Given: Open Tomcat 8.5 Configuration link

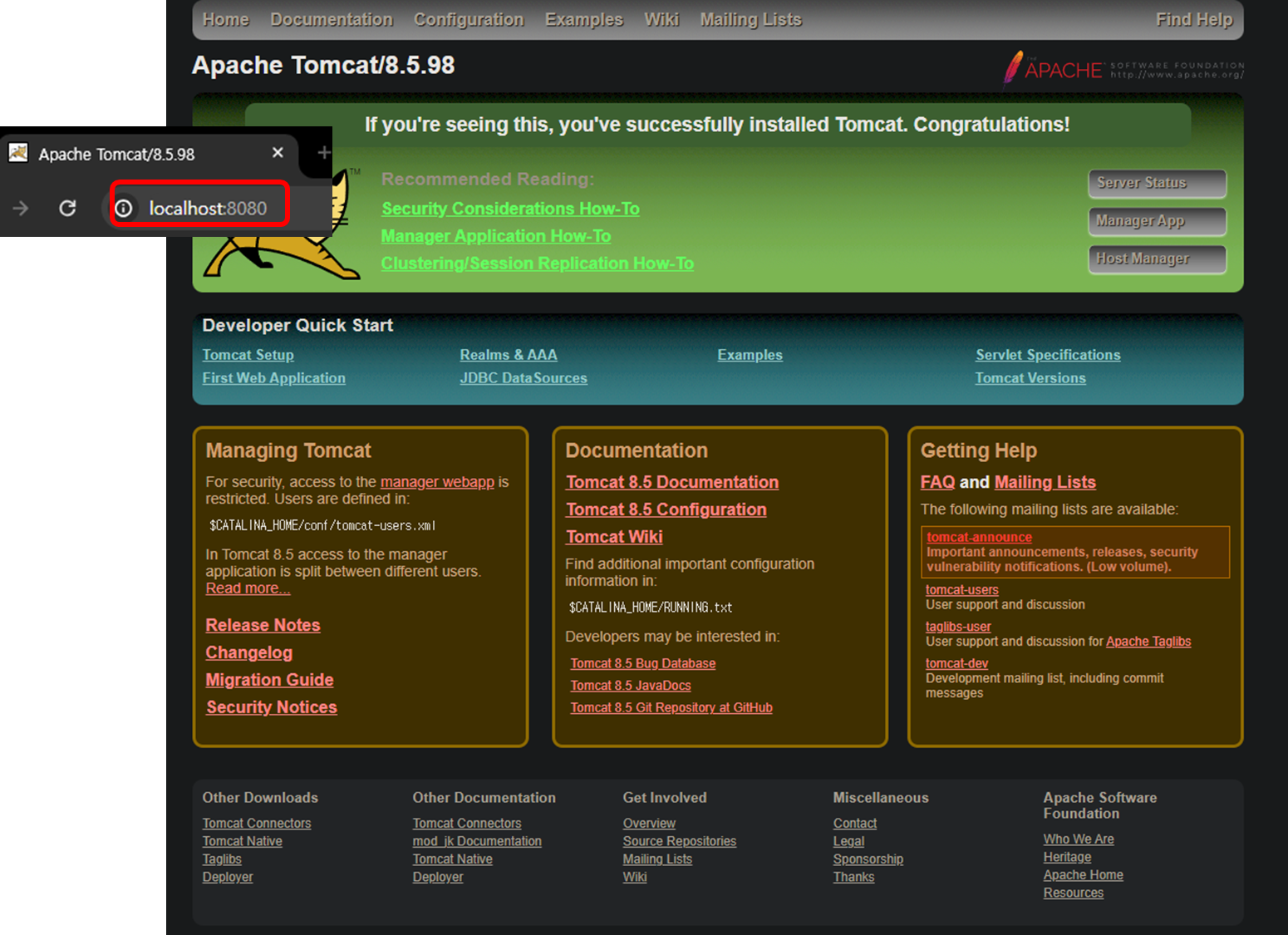Looking at the screenshot, I should tap(666, 509).
